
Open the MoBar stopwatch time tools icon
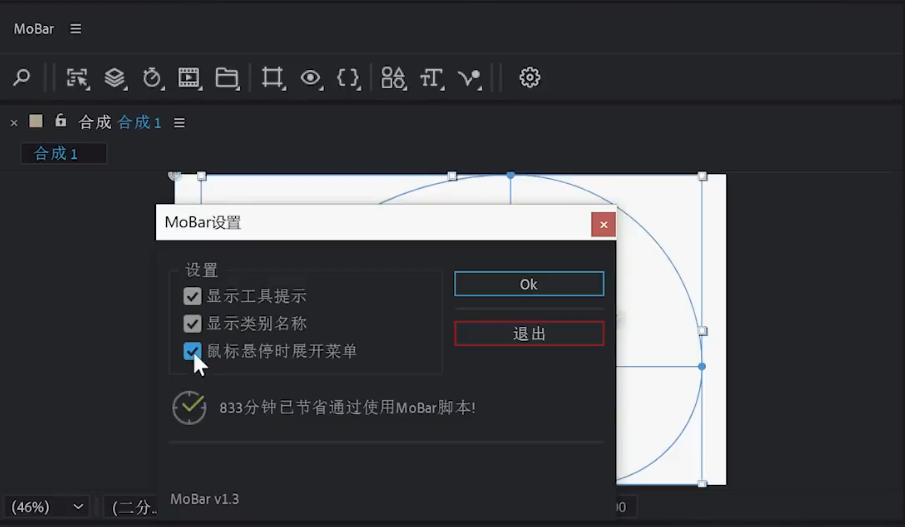[152, 78]
